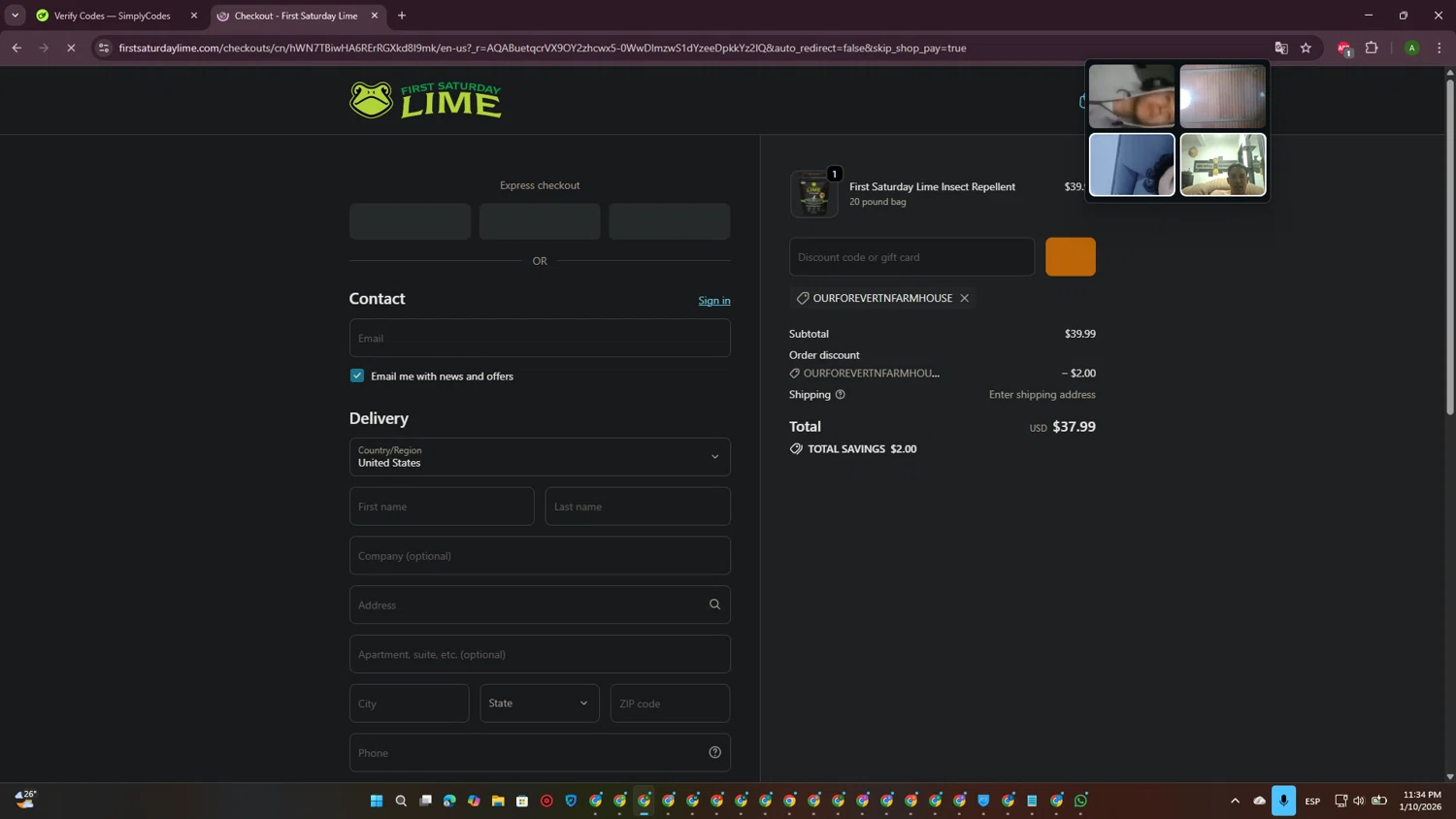
Task: Click the TOTAL SAVINGS $2.00 text
Action: tap(862, 448)
